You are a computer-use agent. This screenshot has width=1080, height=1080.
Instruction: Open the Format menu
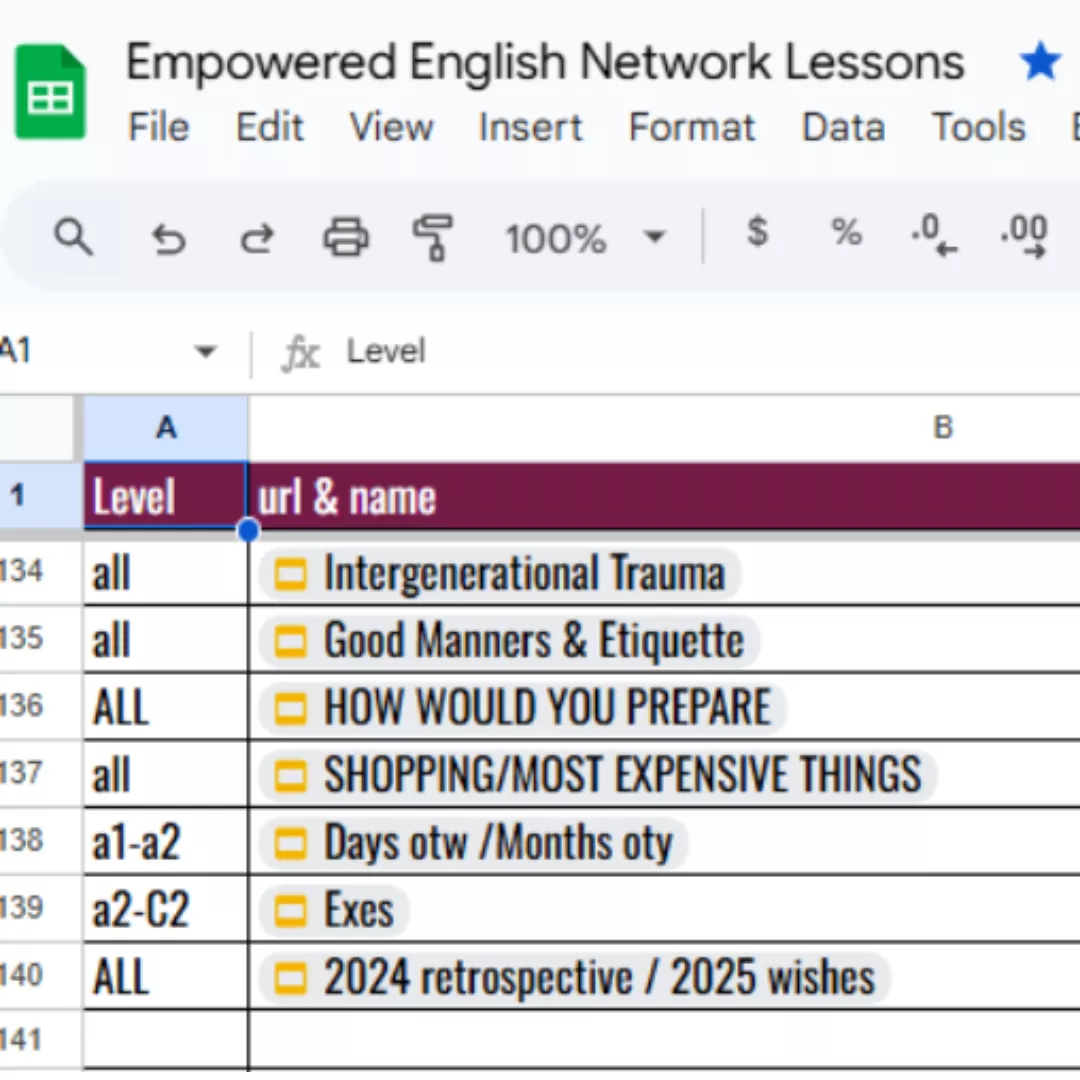pyautogui.click(x=692, y=127)
